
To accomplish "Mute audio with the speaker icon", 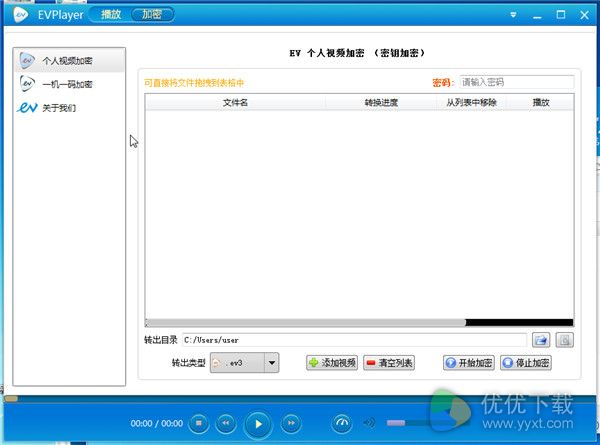I will (x=369, y=423).
